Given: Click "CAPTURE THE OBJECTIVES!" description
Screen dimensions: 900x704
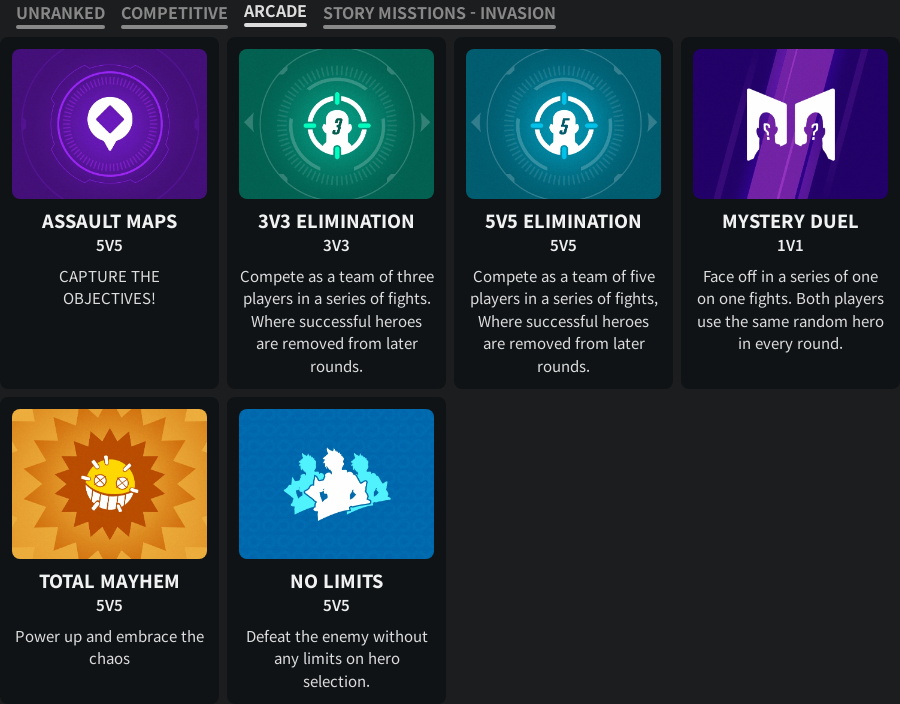Looking at the screenshot, I should (110, 287).
